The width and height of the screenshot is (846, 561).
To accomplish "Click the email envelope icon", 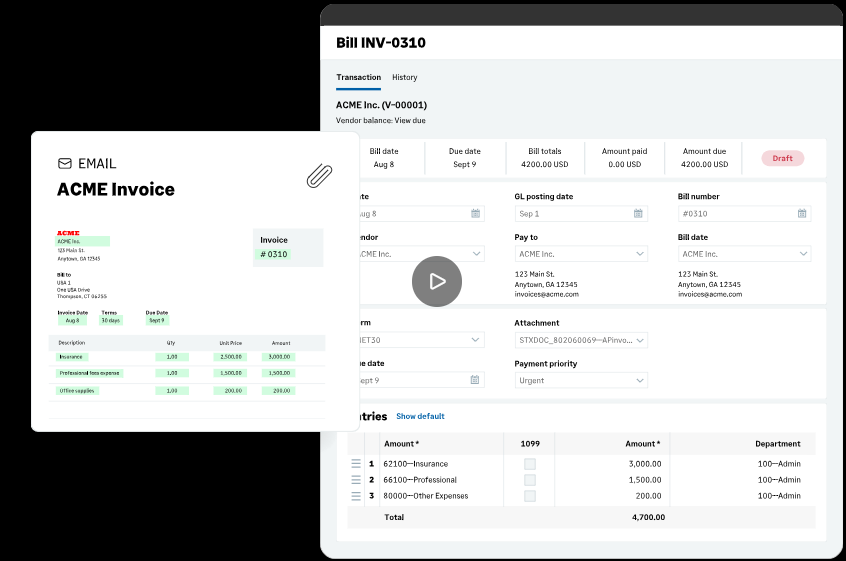I will pos(65,164).
